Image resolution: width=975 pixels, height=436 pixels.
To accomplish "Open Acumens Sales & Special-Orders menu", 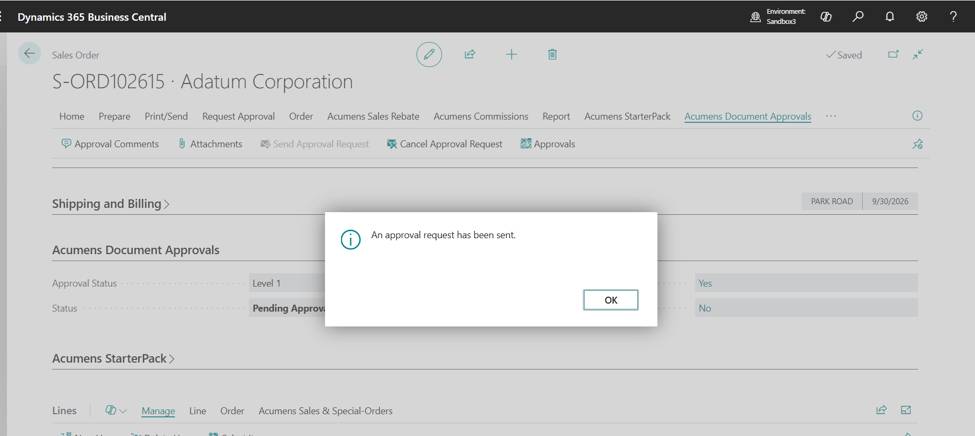I will [325, 410].
